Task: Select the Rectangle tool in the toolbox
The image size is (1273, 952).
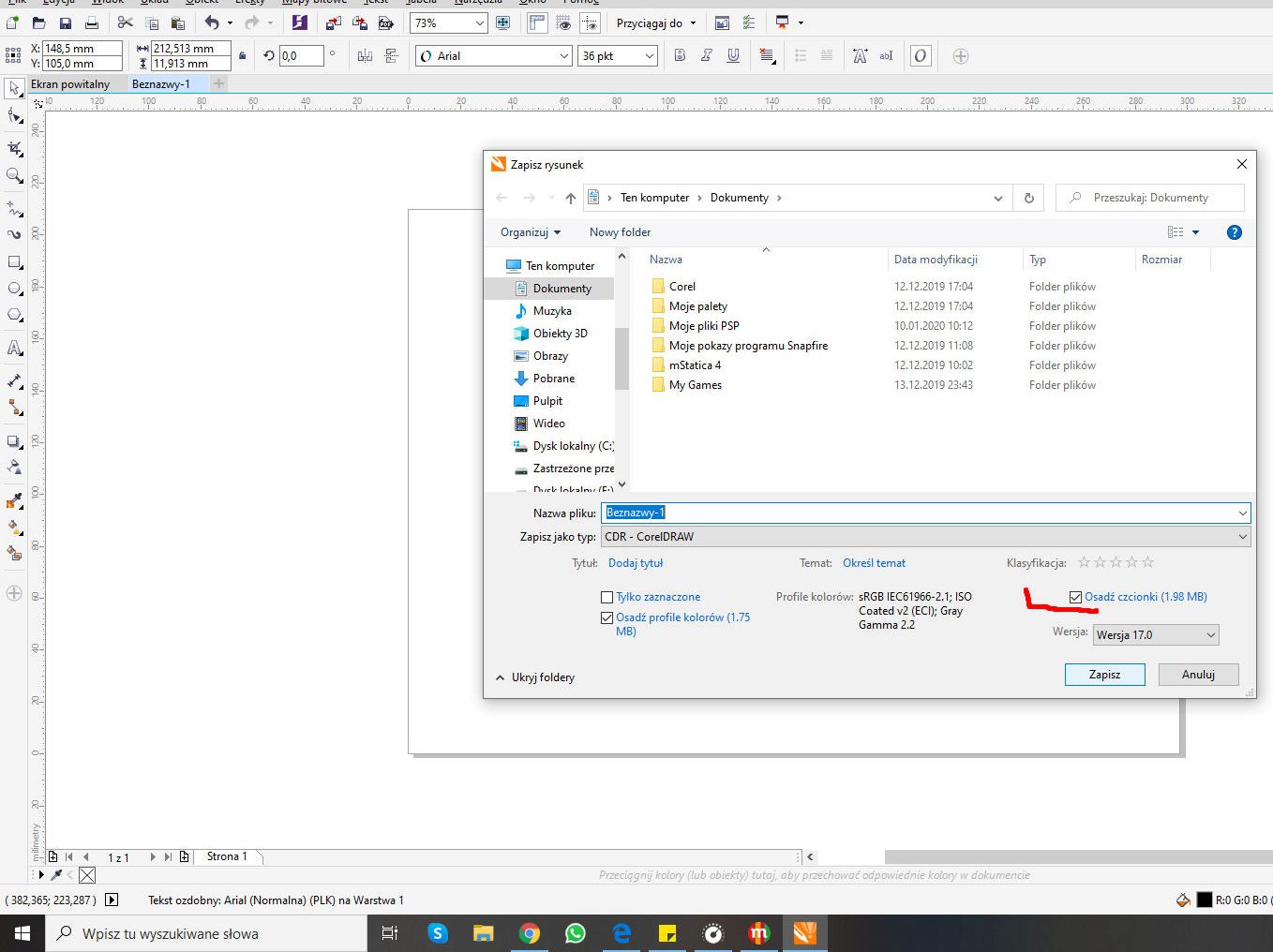Action: click(x=15, y=262)
